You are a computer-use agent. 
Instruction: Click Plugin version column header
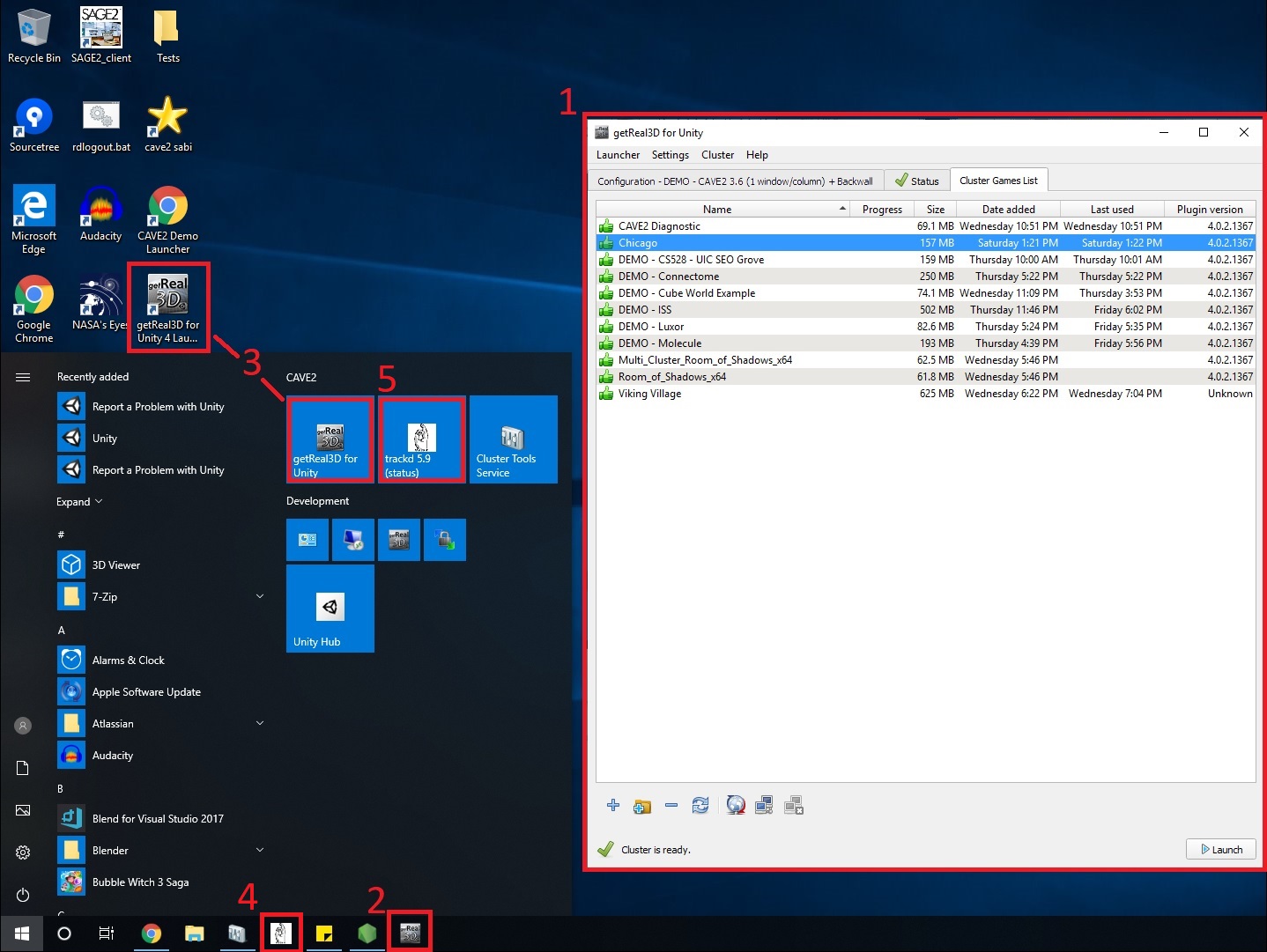click(1210, 209)
